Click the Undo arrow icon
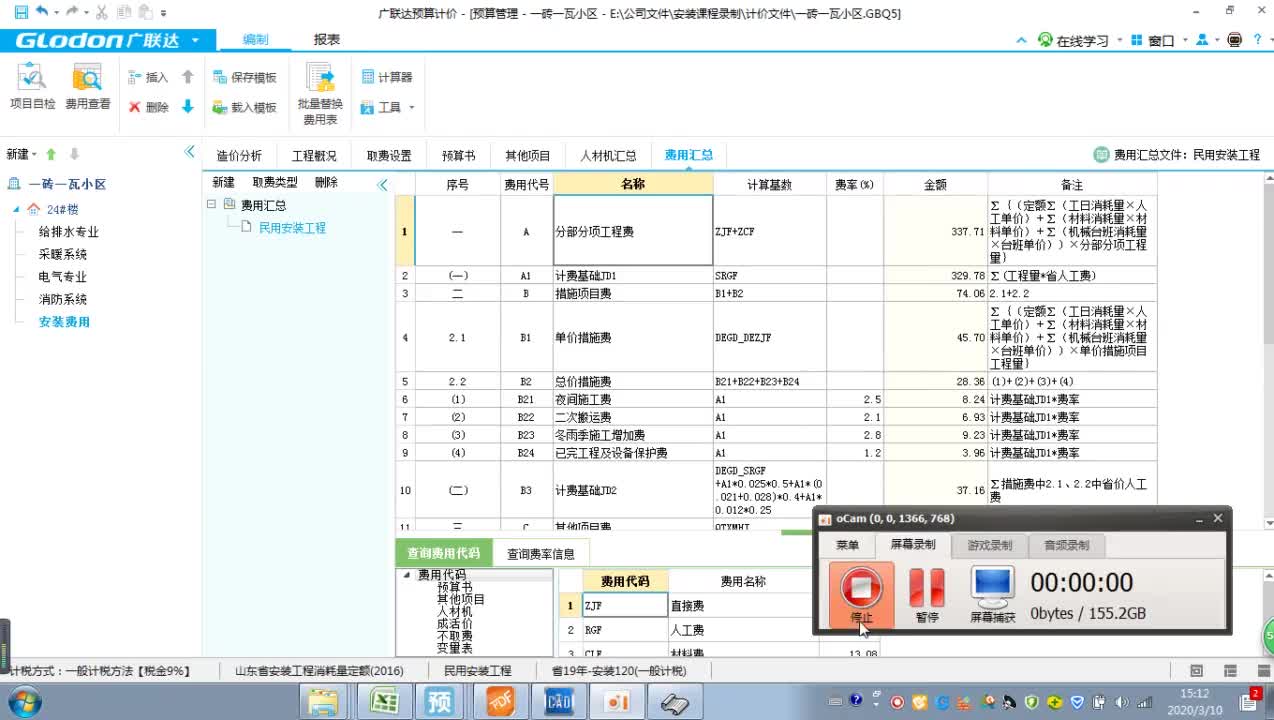 pos(42,12)
